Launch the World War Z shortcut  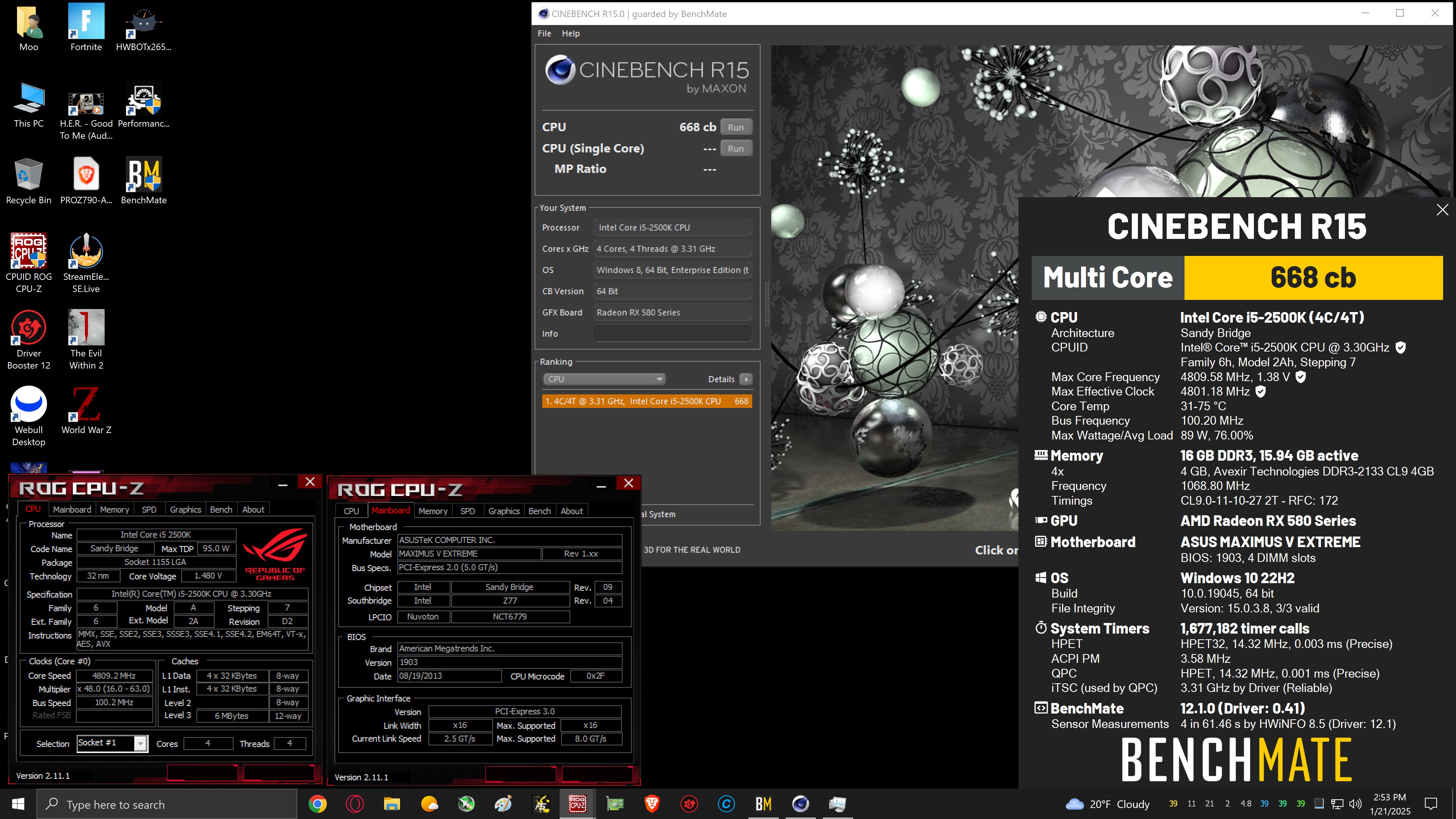click(86, 410)
